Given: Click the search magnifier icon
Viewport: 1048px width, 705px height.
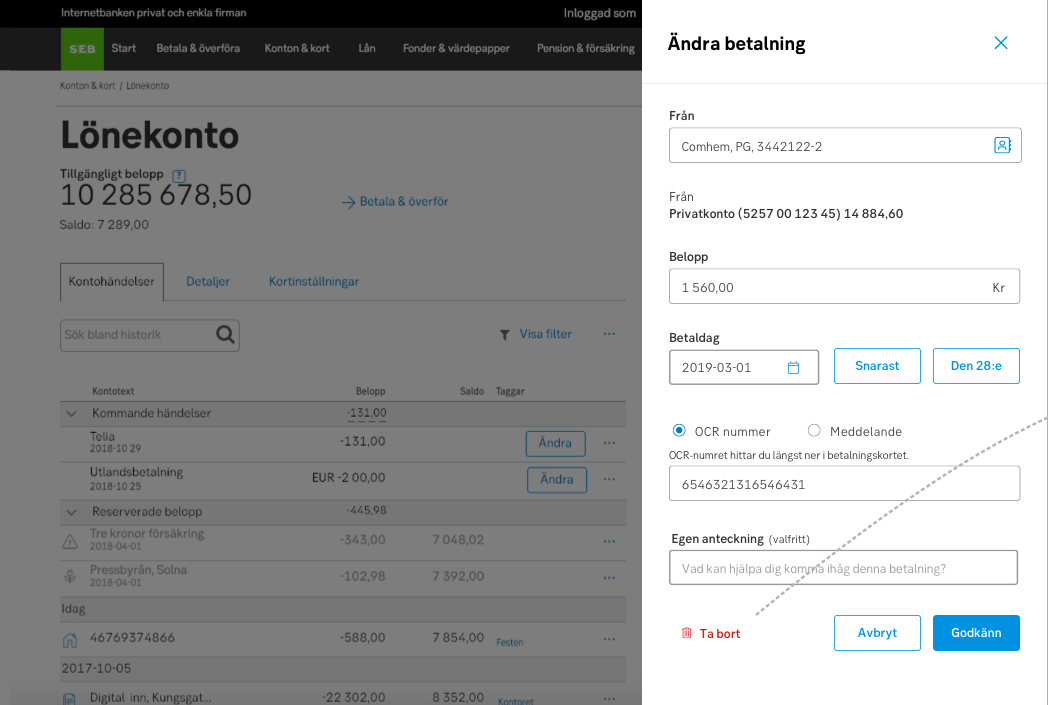Looking at the screenshot, I should coord(226,335).
